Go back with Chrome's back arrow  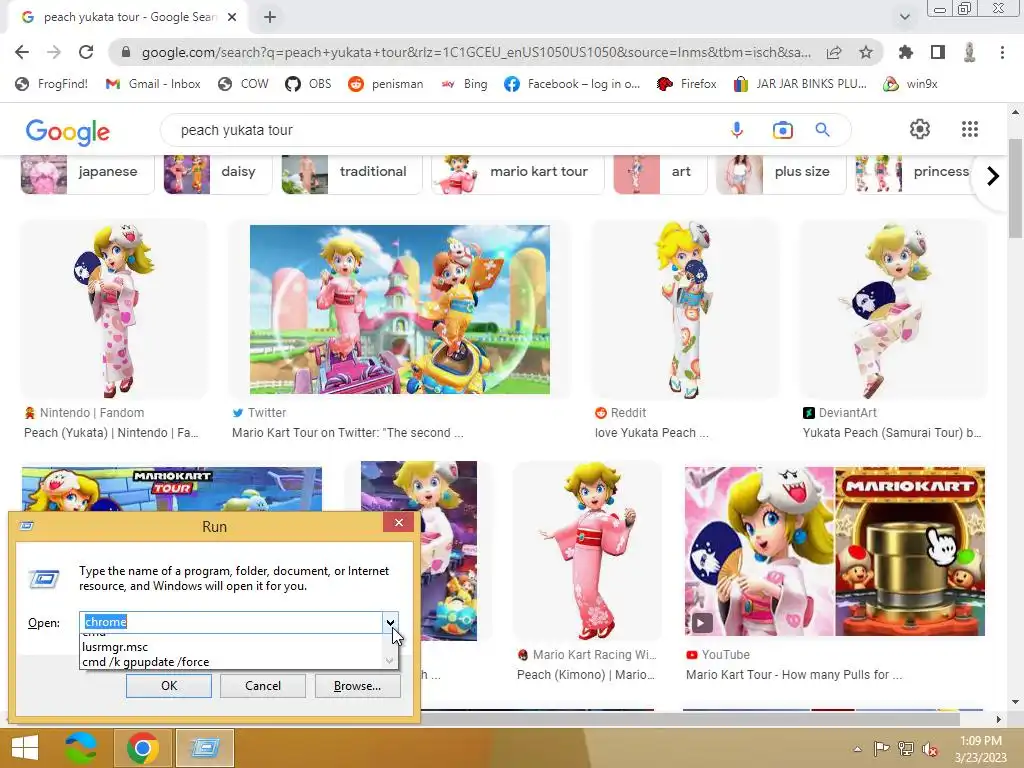tap(22, 52)
